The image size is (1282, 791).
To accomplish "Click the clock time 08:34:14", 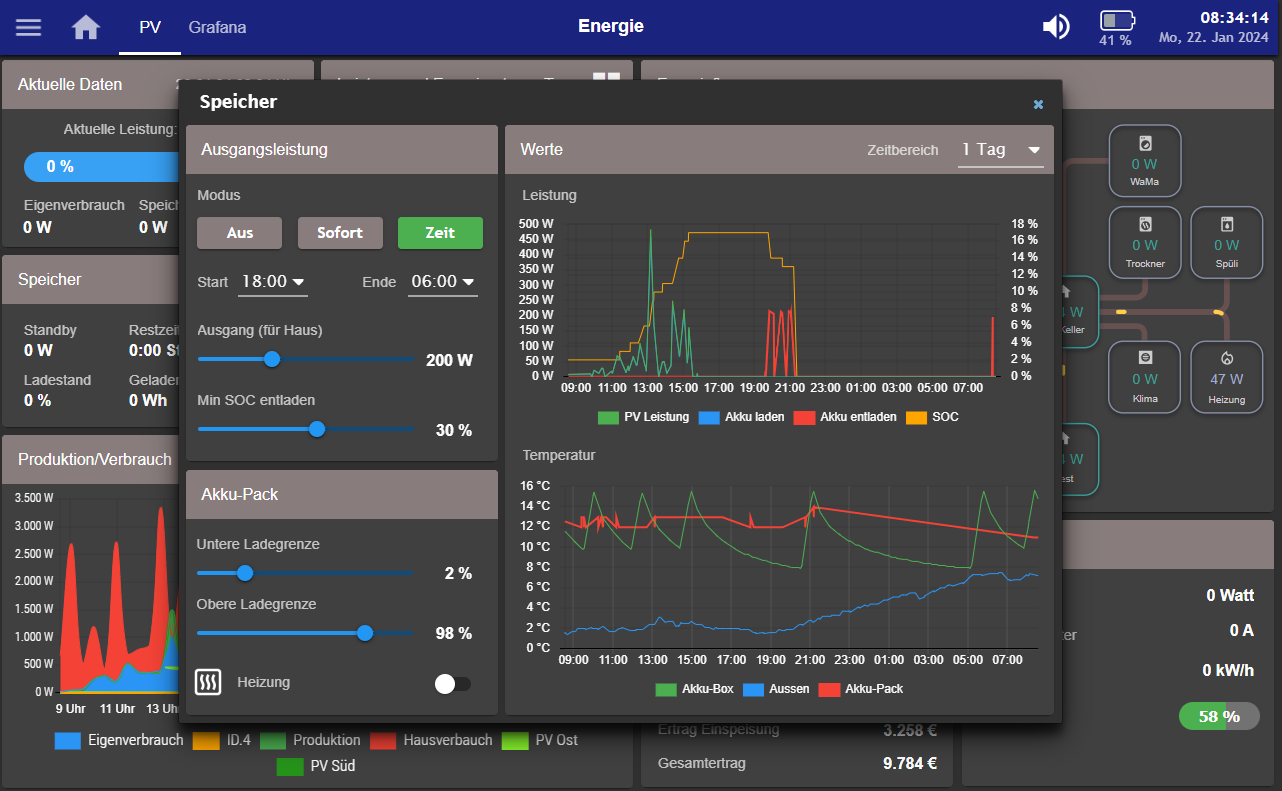I will [x=1234, y=18].
